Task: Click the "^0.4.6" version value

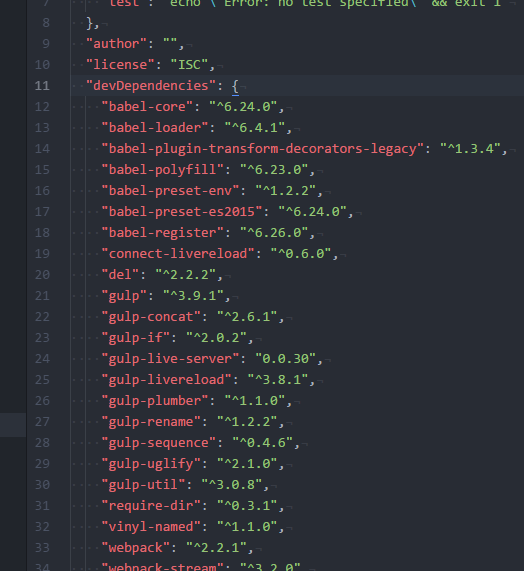Action: click(262, 443)
